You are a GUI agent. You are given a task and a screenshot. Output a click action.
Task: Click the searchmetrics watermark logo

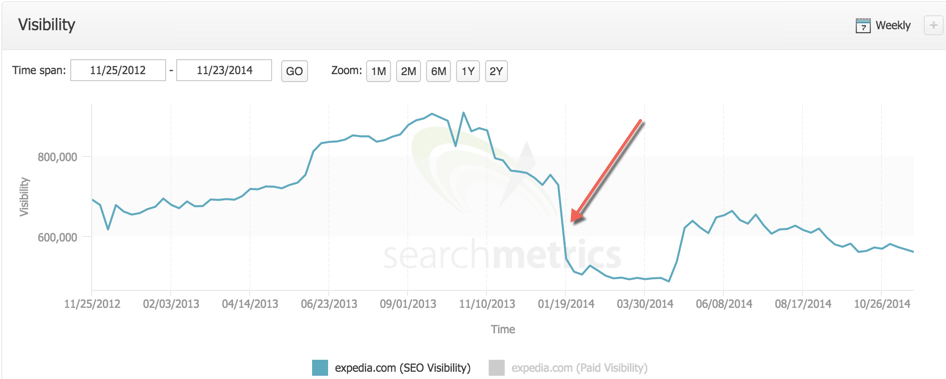[x=502, y=255]
